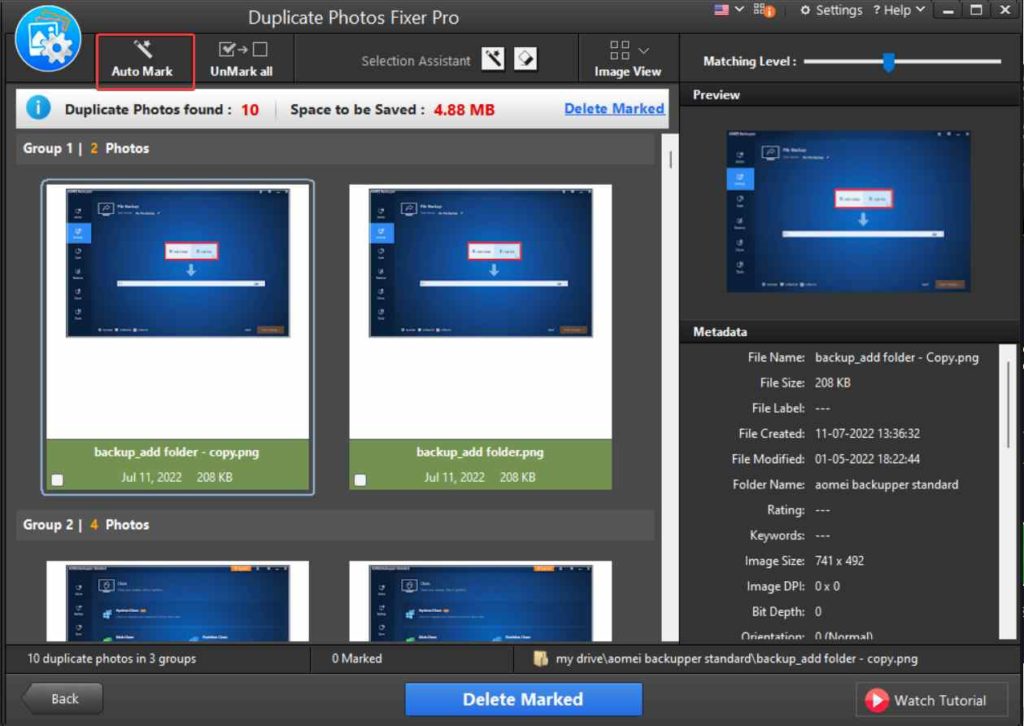Click the Back button
The width and height of the screenshot is (1024, 726).
63,699
